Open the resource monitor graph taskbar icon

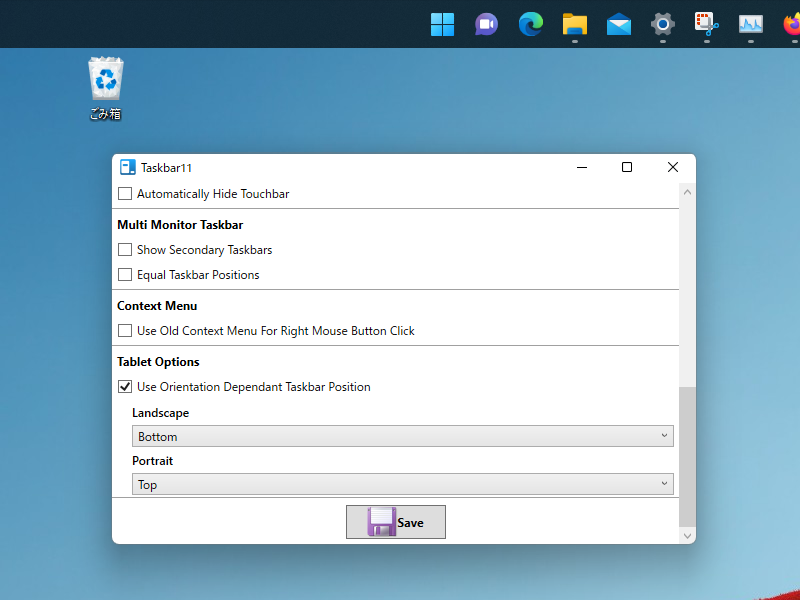click(751, 24)
